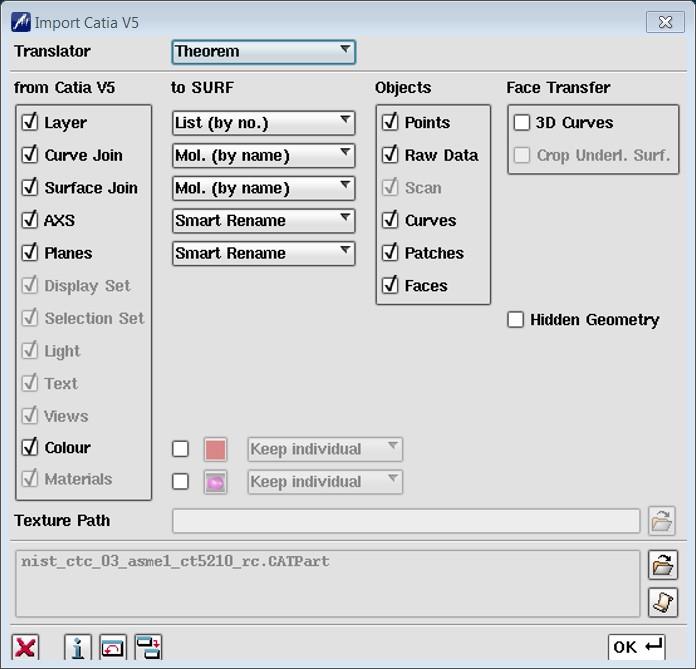
Task: Toggle the Surface Join checkbox
Action: coord(30,187)
